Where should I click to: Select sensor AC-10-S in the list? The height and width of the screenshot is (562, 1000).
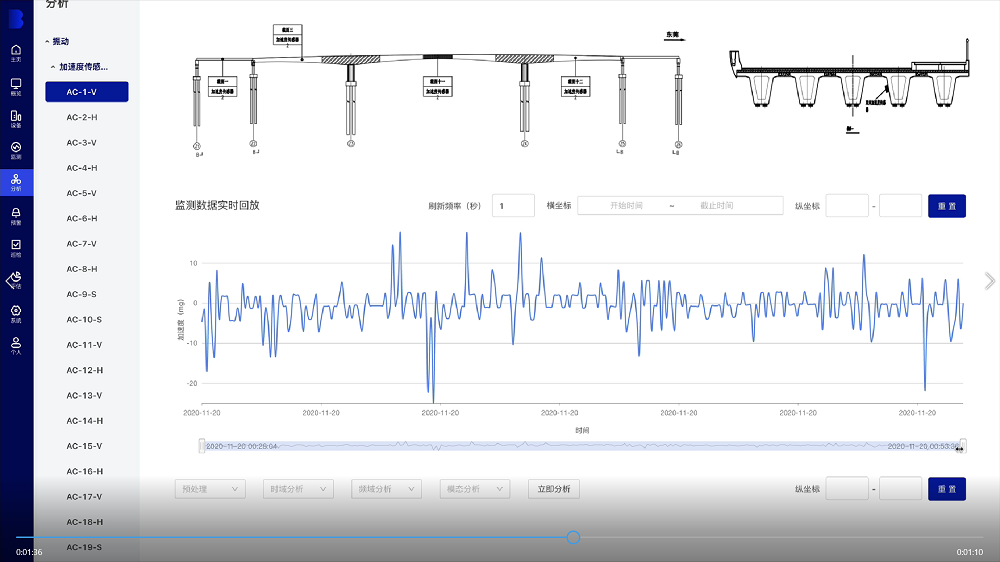coord(84,320)
